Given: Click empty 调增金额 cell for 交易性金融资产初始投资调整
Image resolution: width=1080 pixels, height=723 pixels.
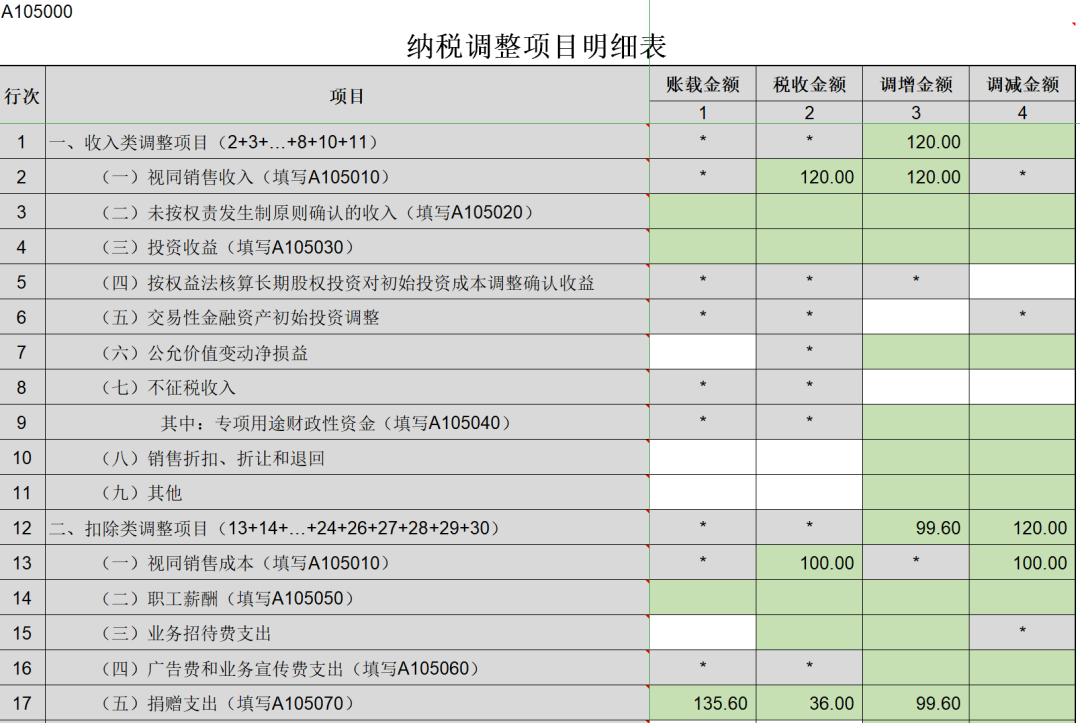Looking at the screenshot, I should (x=915, y=317).
